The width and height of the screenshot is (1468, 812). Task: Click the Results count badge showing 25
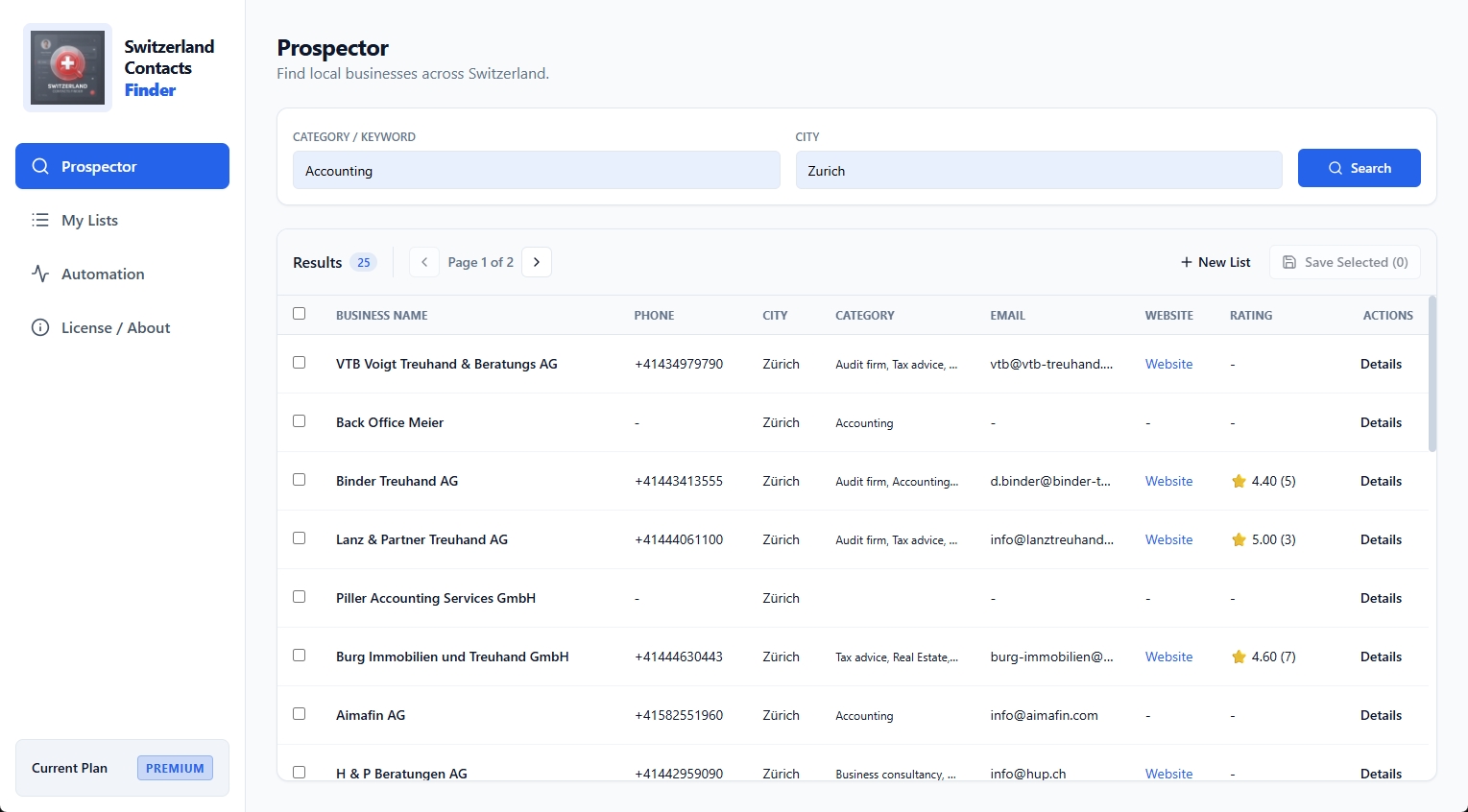[364, 262]
